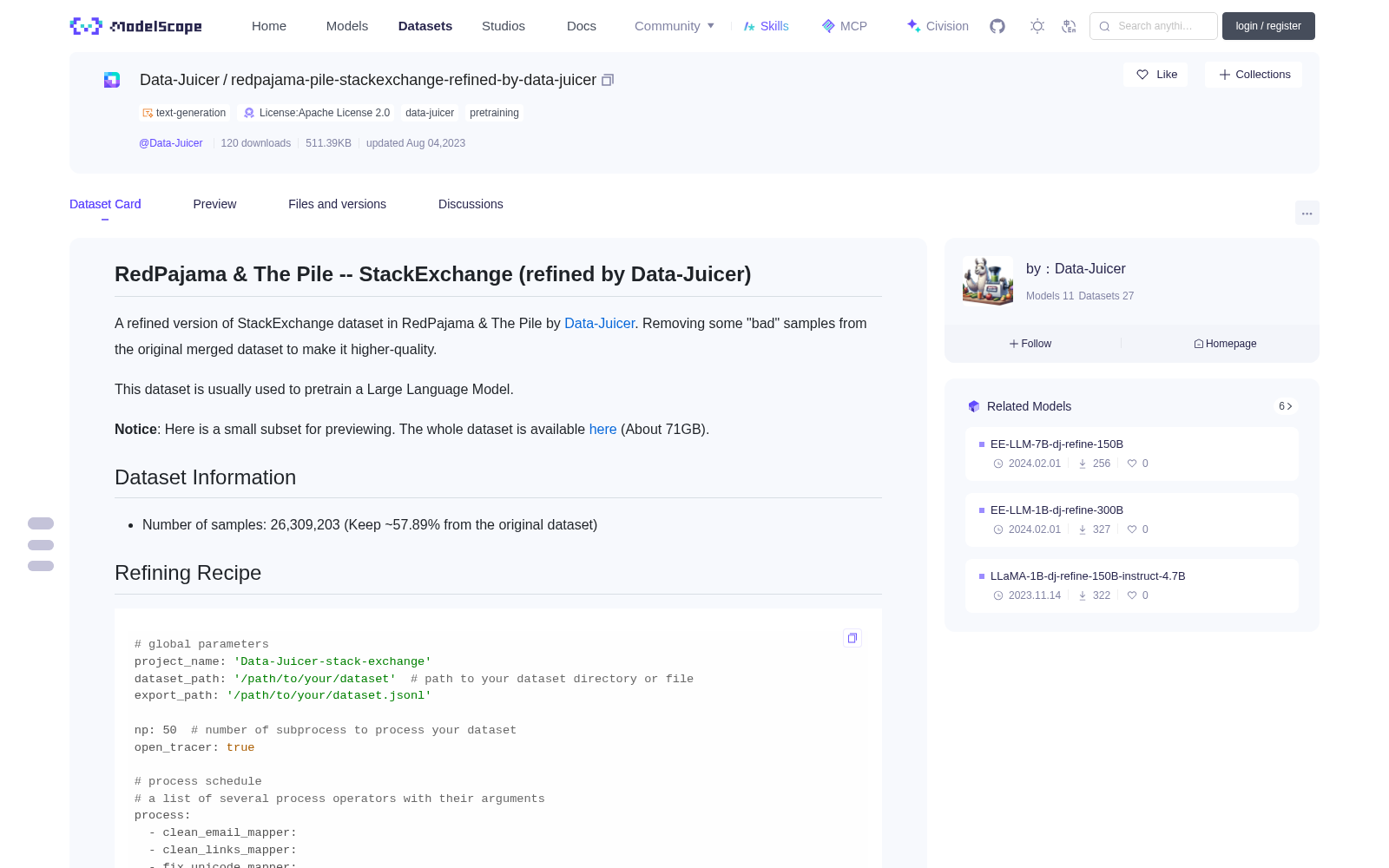Viewport: 1389px width, 868px height.
Task: Open the Skills nav item
Action: pyautogui.click(x=766, y=26)
